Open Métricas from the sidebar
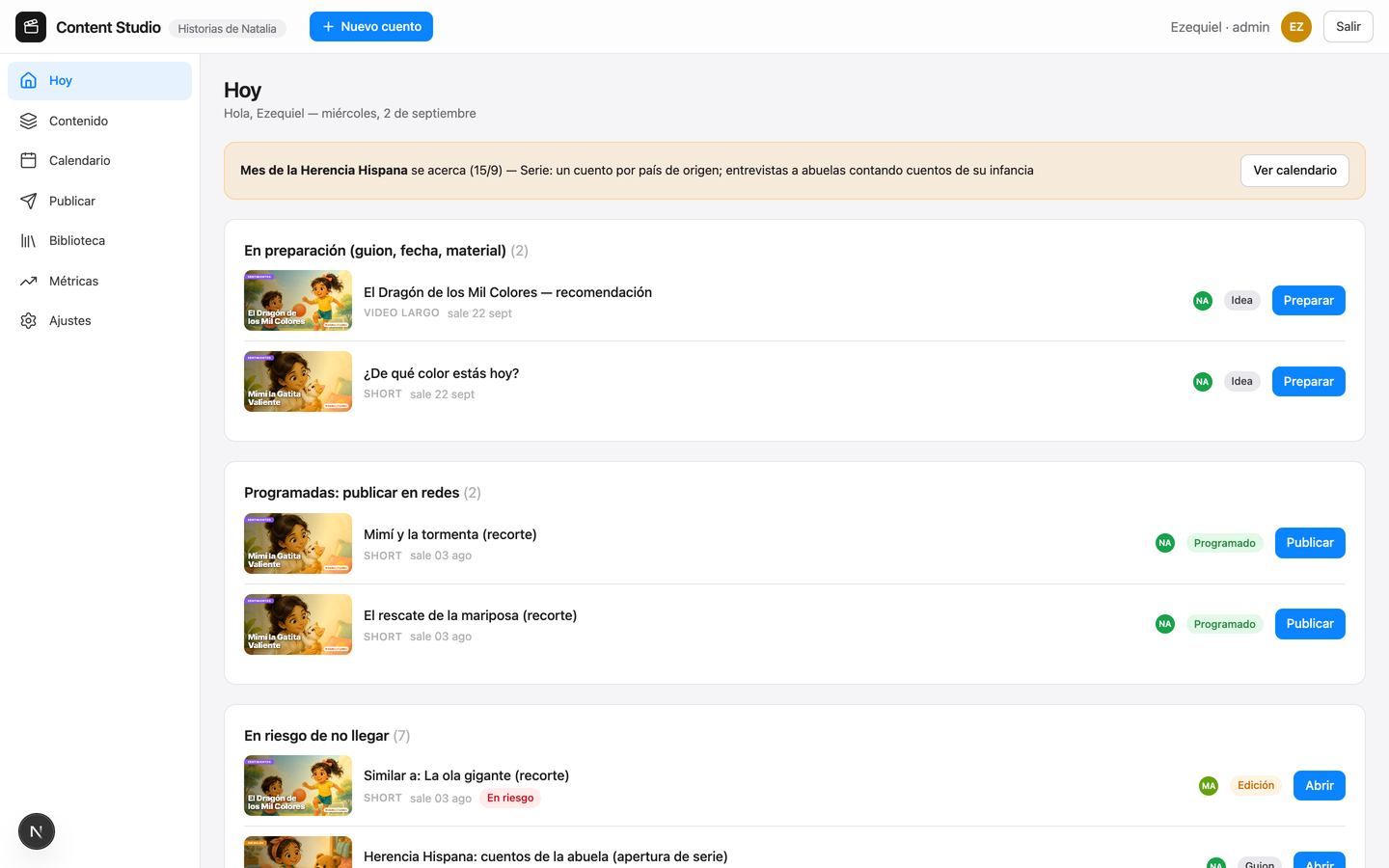The width and height of the screenshot is (1389, 868). pyautogui.click(x=99, y=281)
